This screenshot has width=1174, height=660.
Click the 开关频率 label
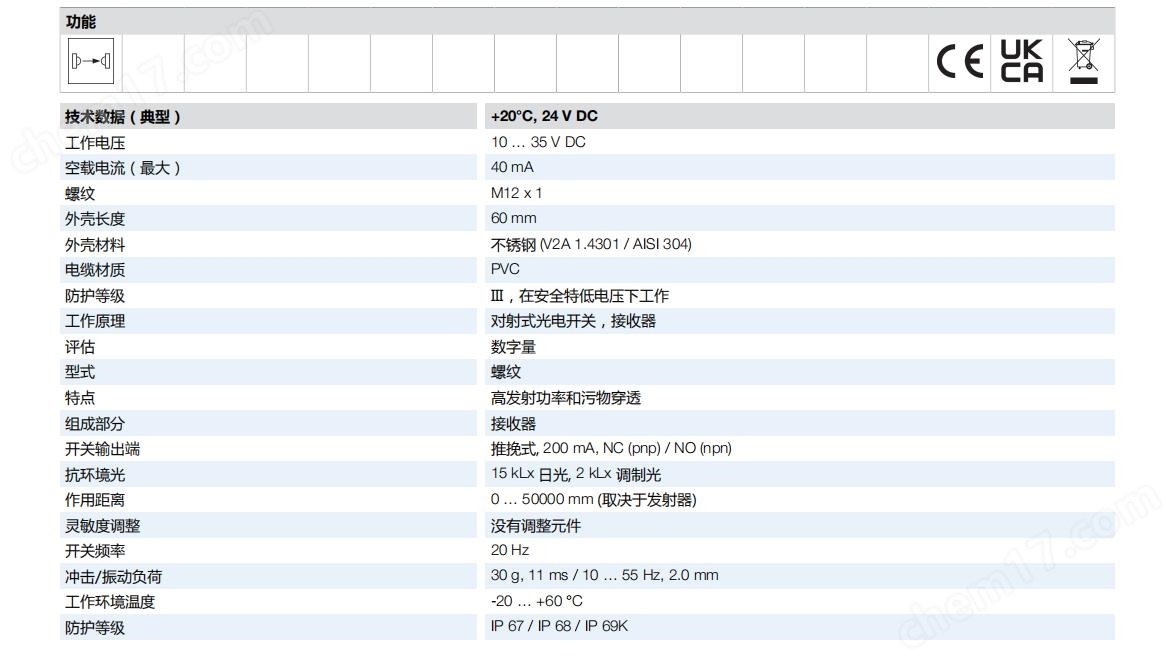[x=95, y=551]
